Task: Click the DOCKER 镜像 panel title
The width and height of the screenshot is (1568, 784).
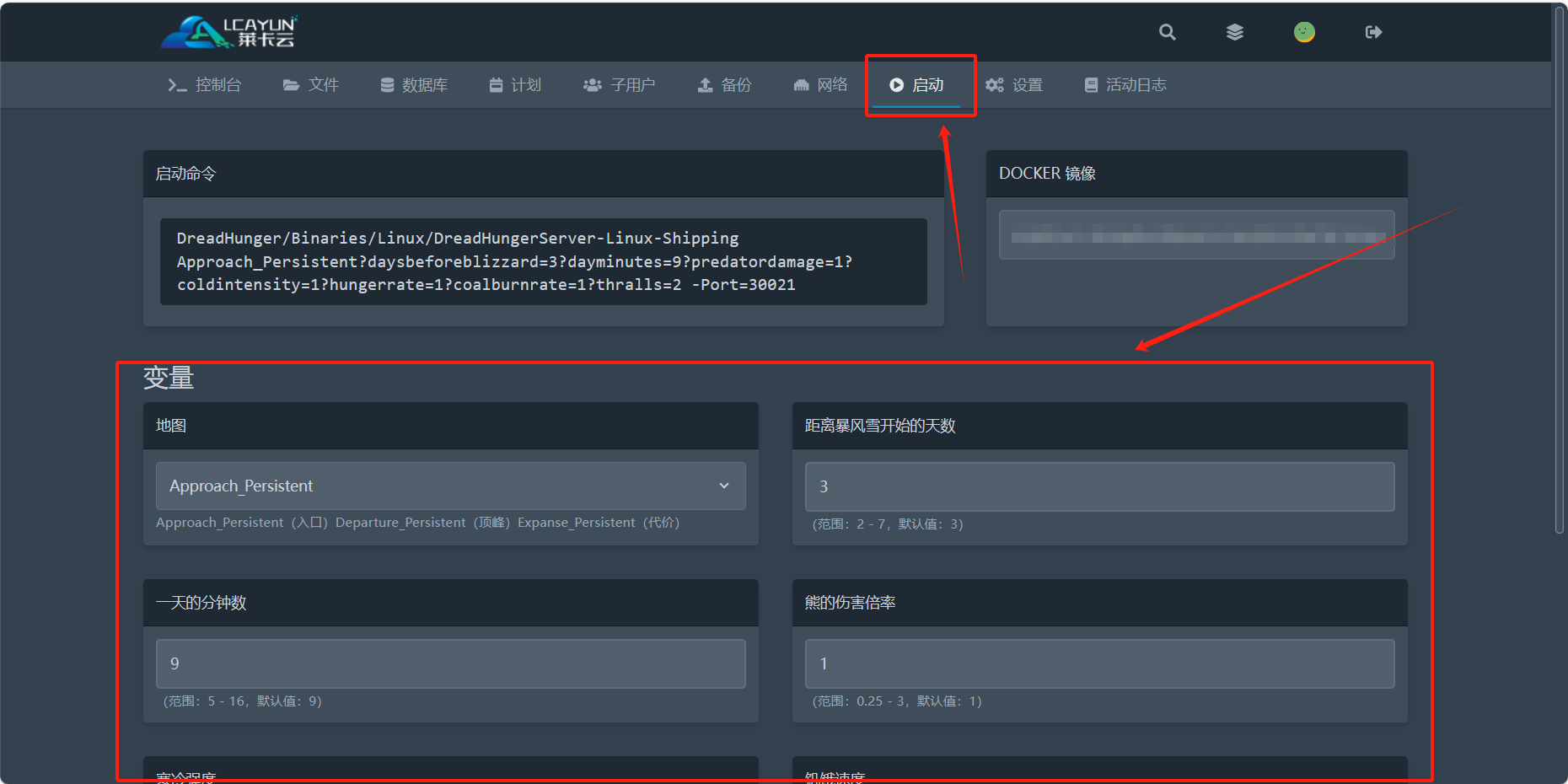Action: pos(1047,174)
